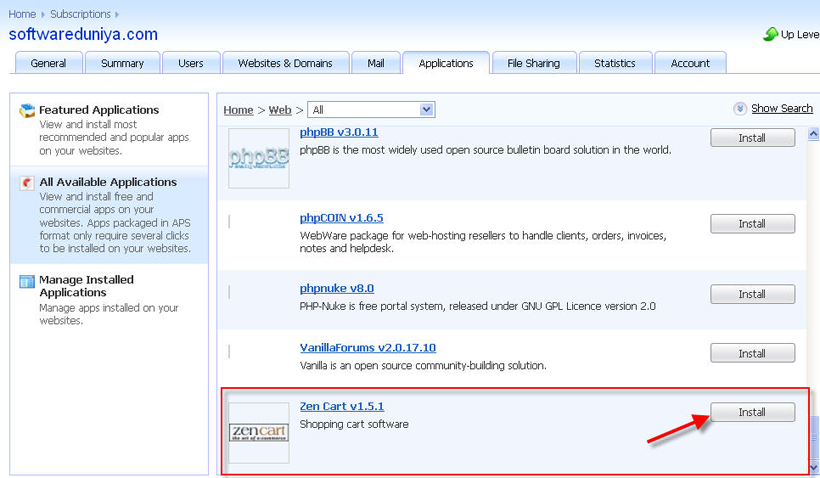Install phpCOIN v1.6.5
820x478 pixels.
[753, 224]
